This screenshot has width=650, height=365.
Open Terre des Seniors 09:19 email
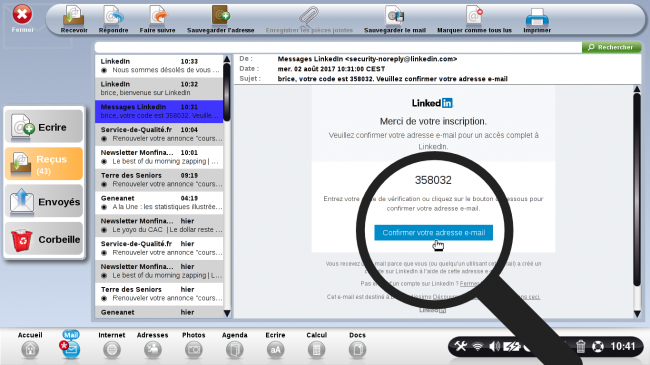click(159, 180)
